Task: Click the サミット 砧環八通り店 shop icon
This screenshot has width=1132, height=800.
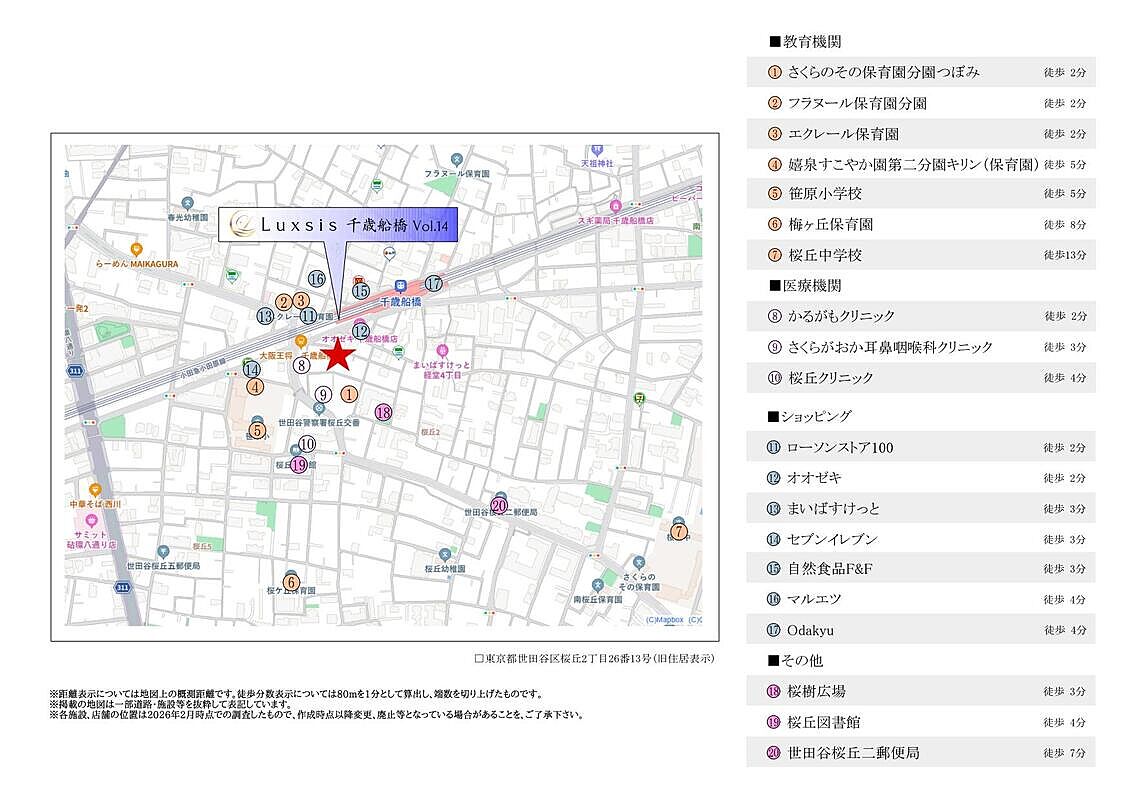Action: [93, 520]
